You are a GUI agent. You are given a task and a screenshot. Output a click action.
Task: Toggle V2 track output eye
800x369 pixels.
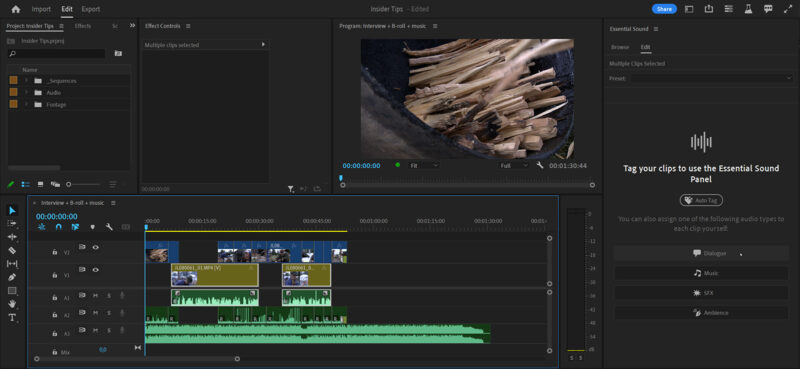(x=95, y=247)
